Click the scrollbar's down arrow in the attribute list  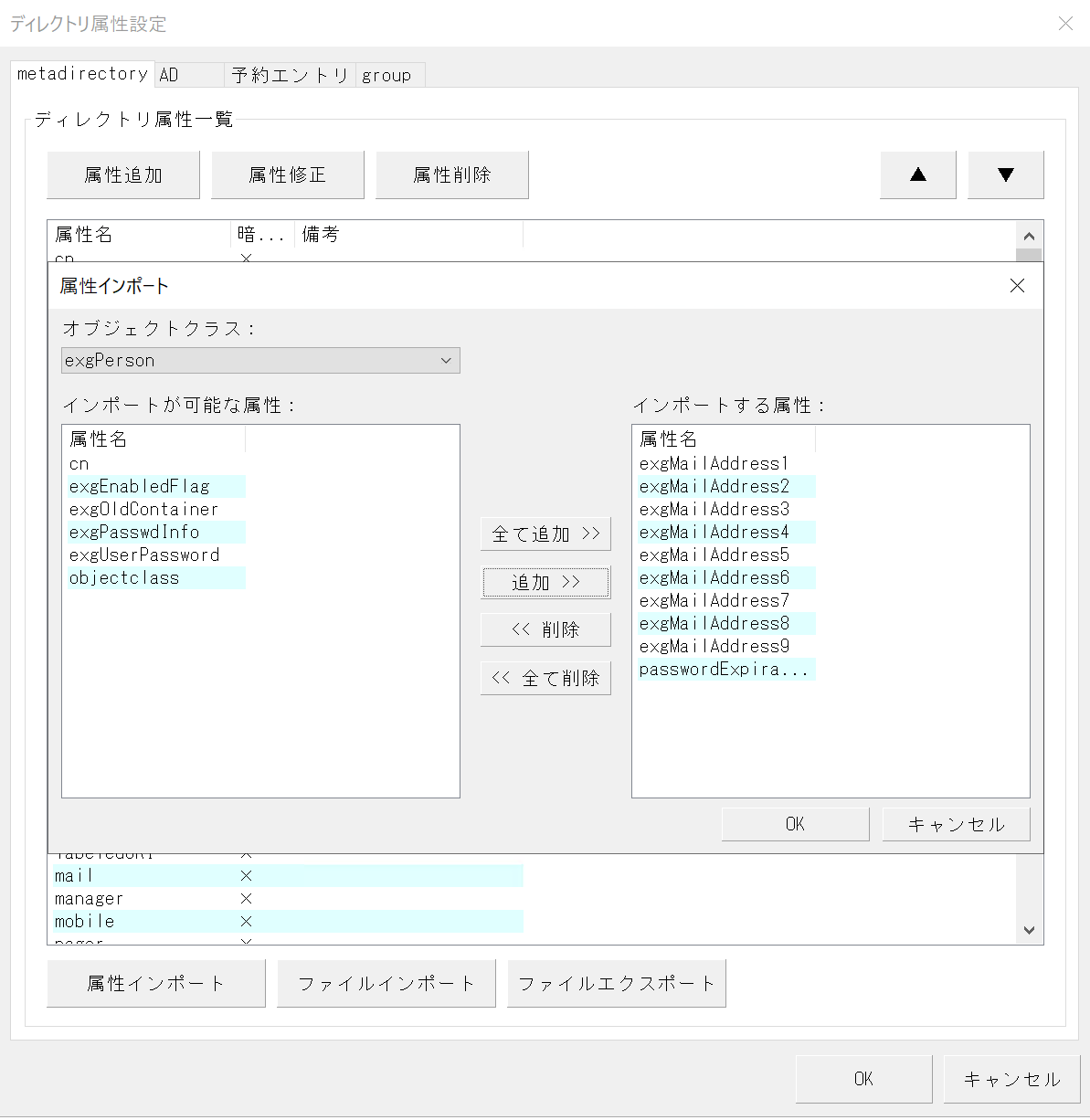[x=1029, y=929]
